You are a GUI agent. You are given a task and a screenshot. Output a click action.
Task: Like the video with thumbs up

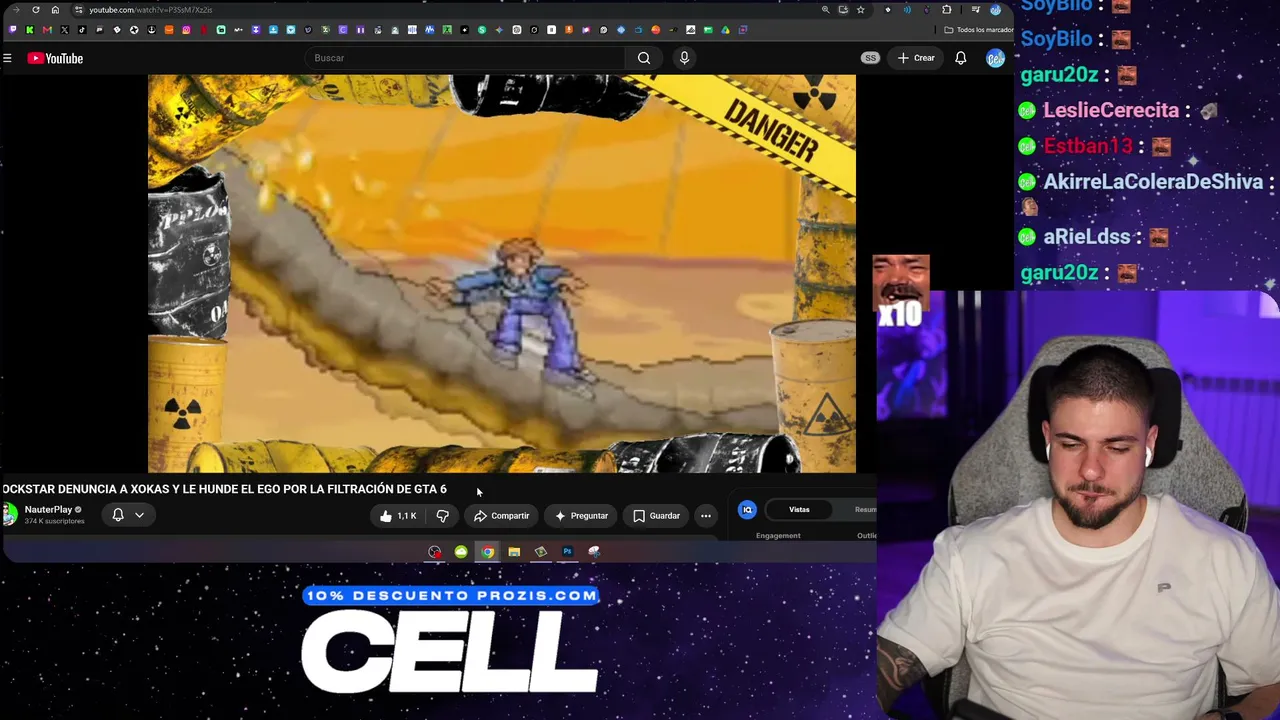(397, 516)
